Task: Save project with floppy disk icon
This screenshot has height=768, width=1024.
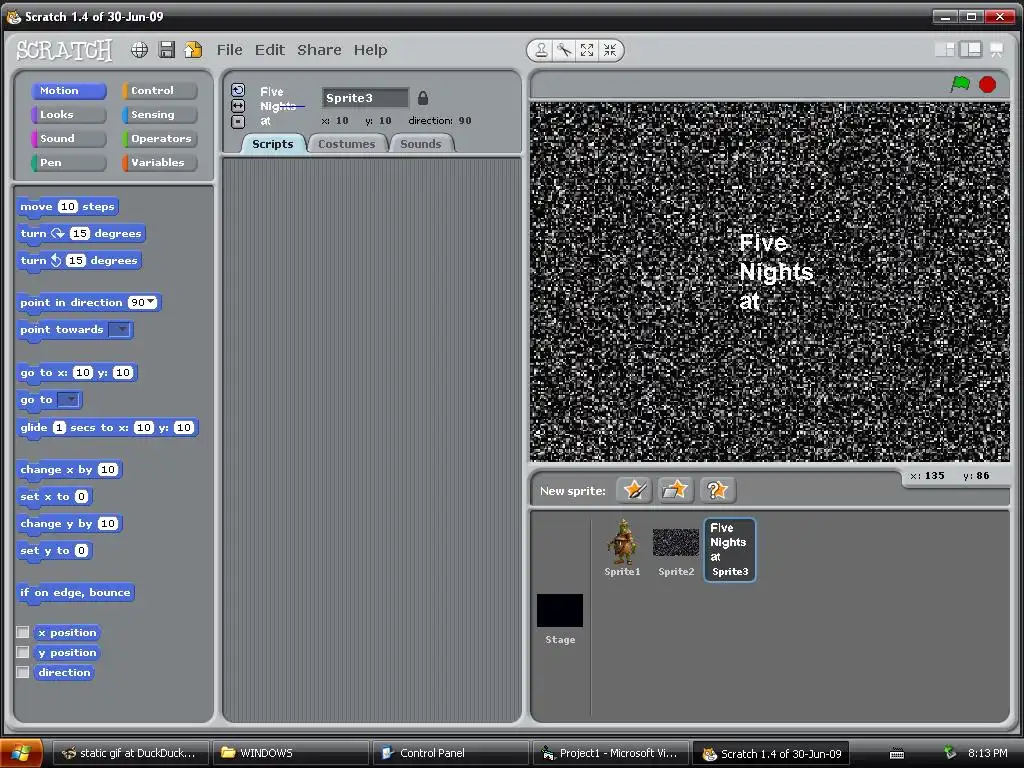Action: point(167,50)
